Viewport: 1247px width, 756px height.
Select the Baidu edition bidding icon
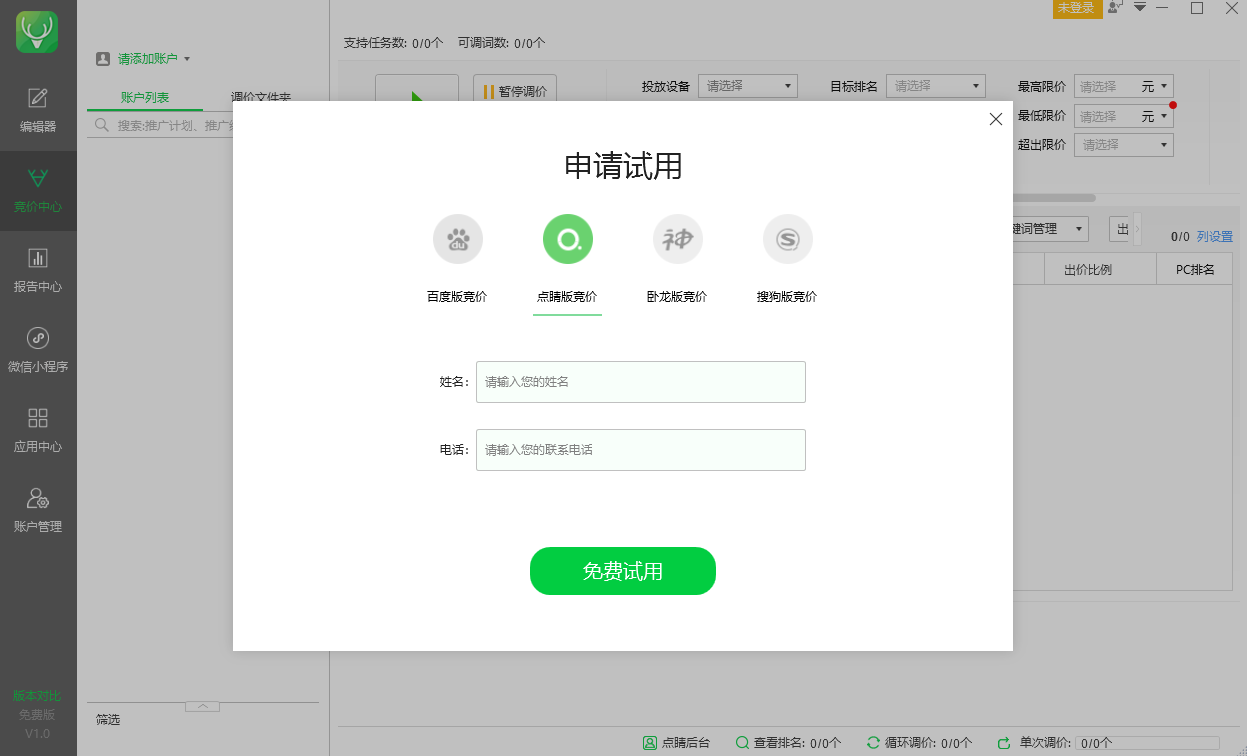458,239
